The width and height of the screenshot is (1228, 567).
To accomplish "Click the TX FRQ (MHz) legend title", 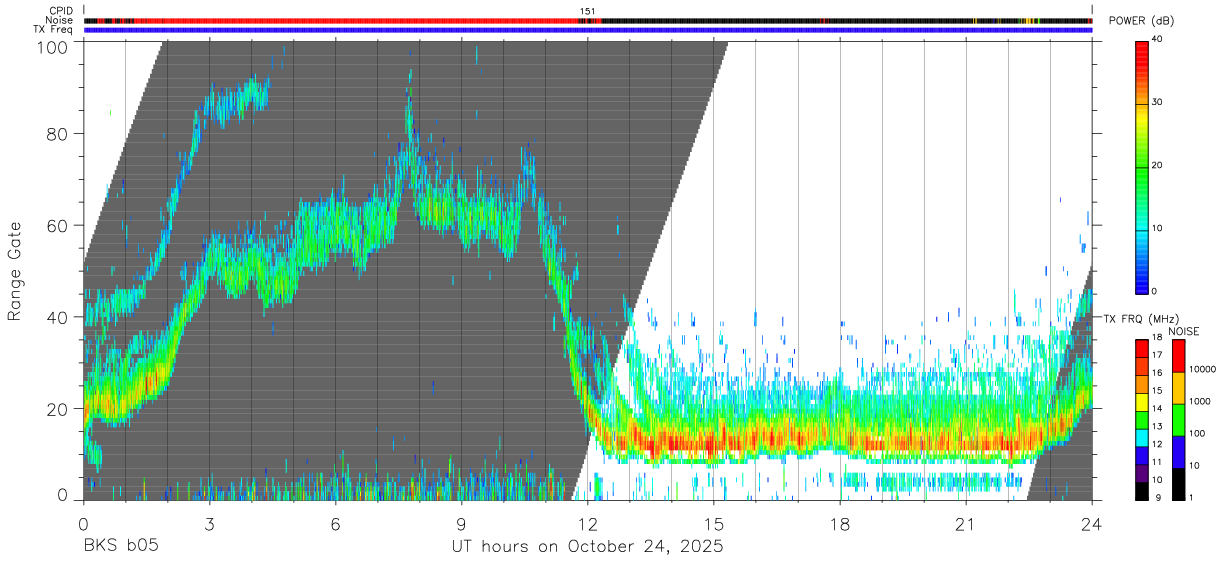I will pyautogui.click(x=1139, y=318).
